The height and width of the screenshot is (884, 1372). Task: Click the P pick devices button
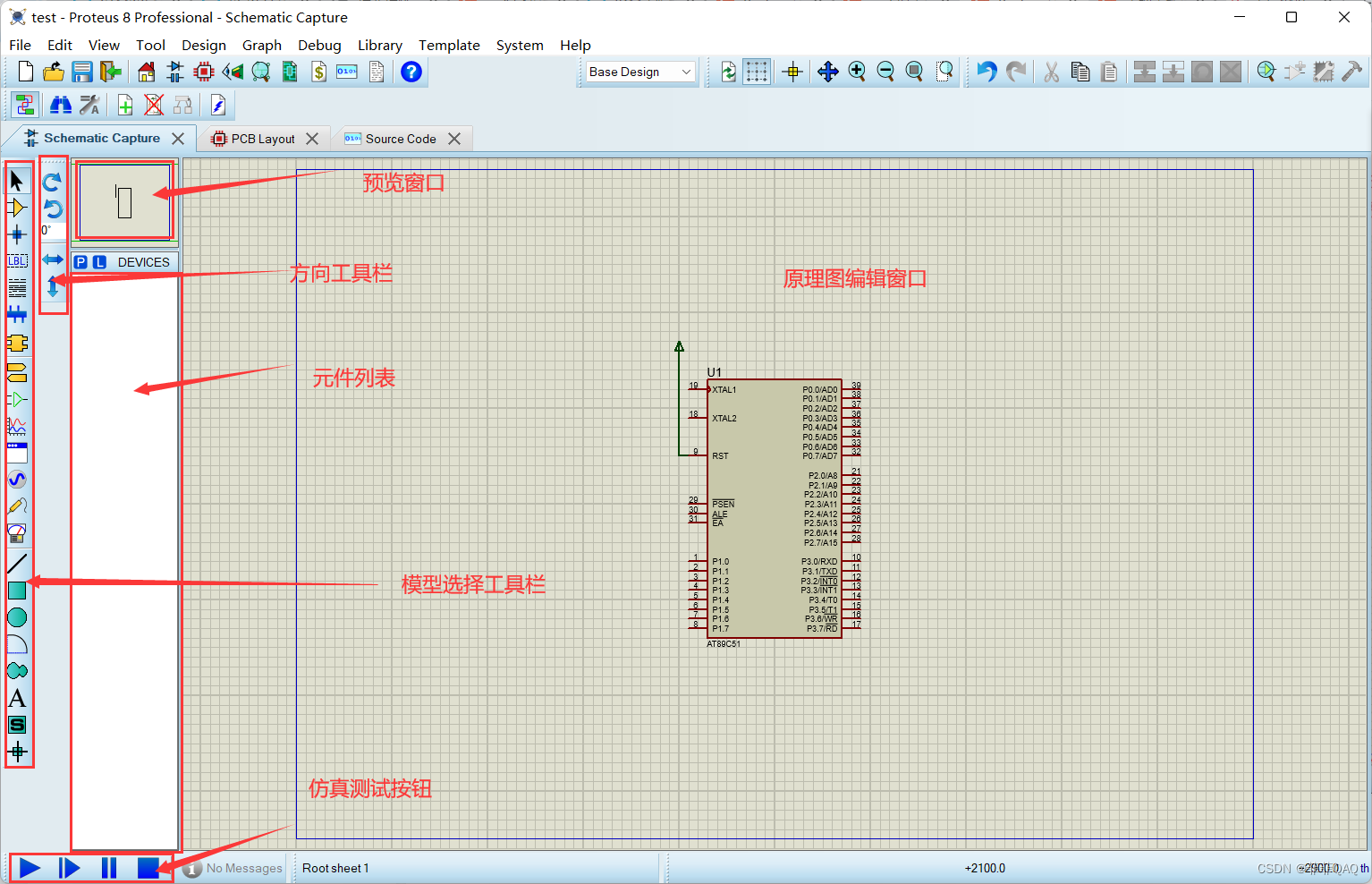81,262
